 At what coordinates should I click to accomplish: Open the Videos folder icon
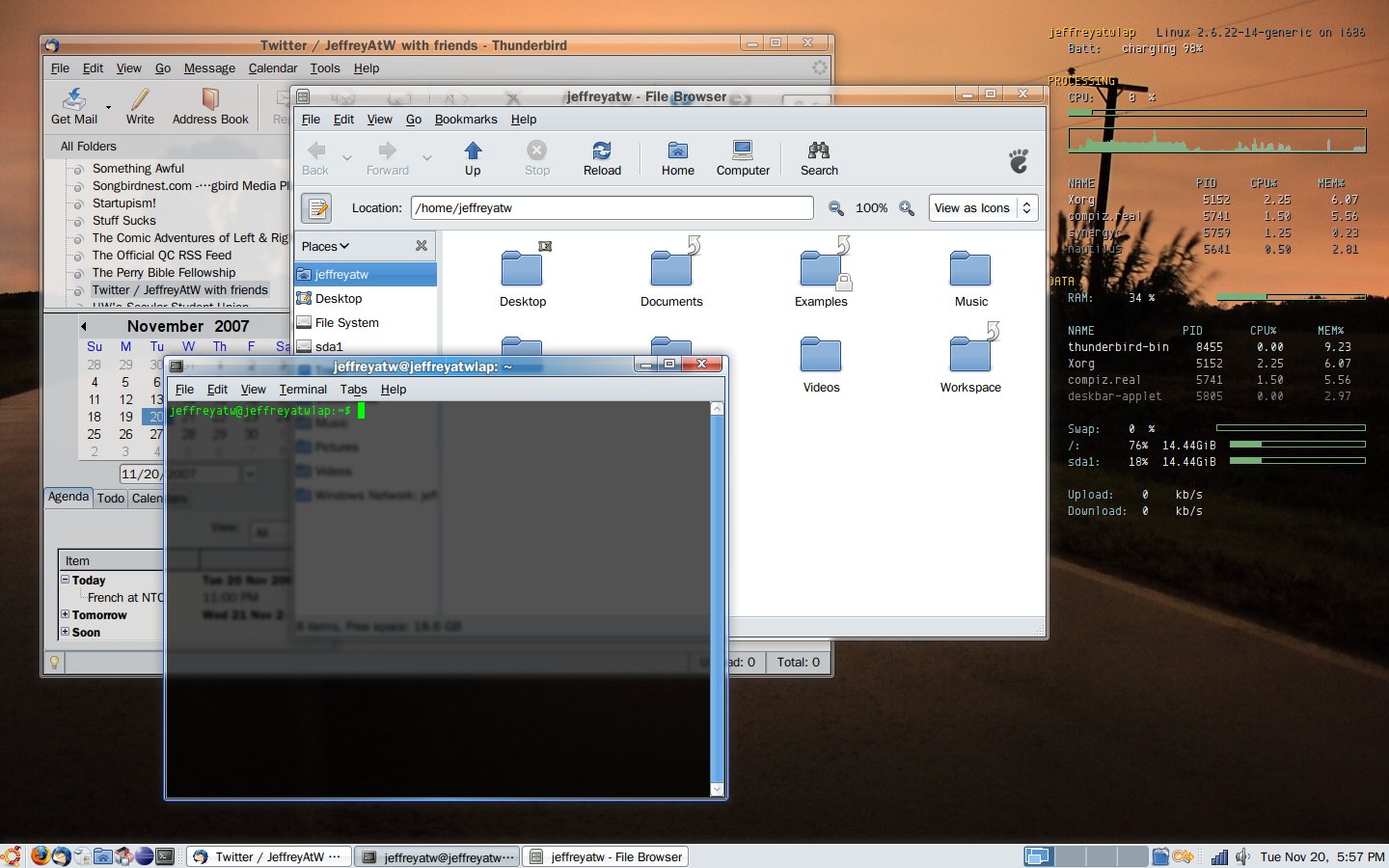pyautogui.click(x=821, y=354)
